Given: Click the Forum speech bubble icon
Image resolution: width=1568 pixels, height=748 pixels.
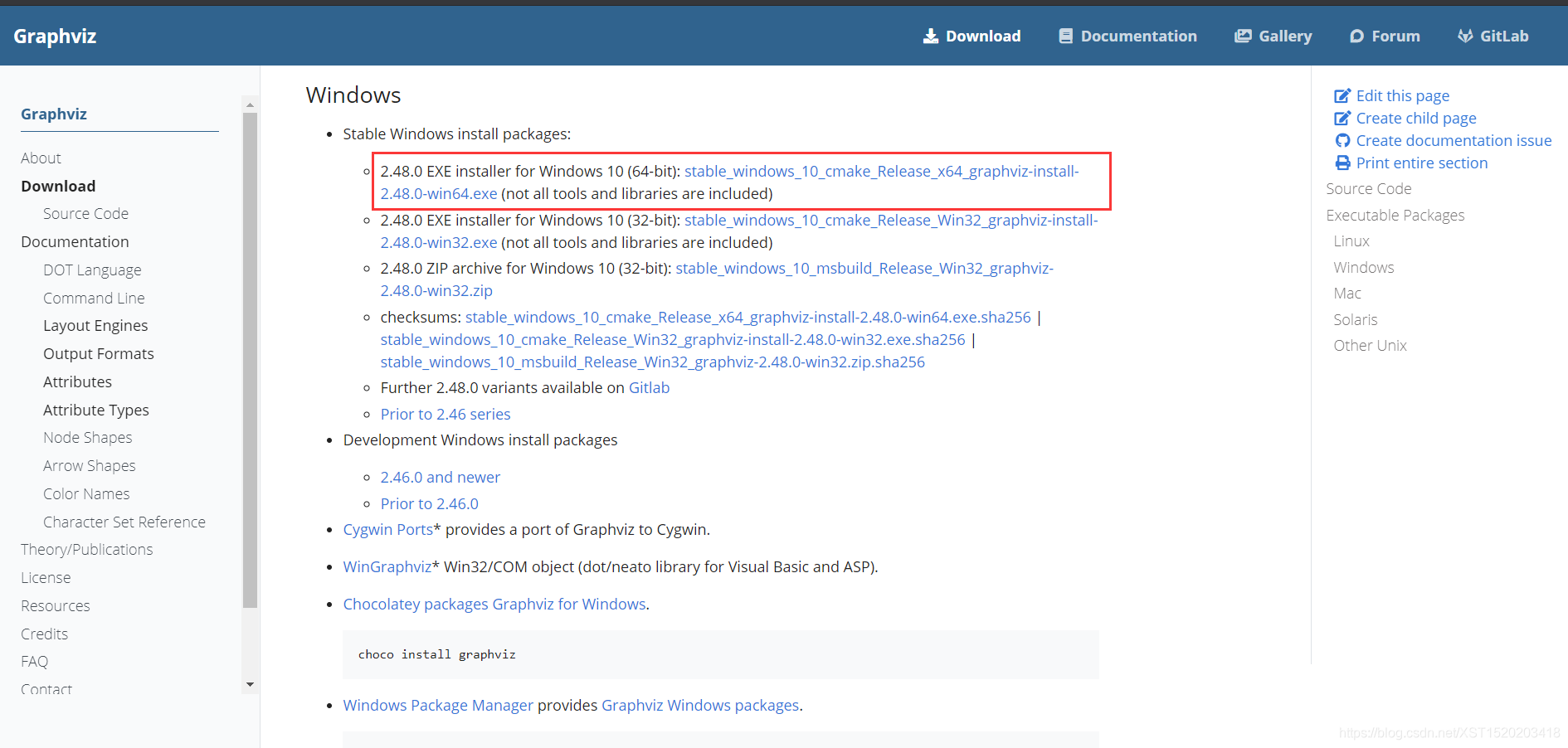Looking at the screenshot, I should pyautogui.click(x=1357, y=36).
